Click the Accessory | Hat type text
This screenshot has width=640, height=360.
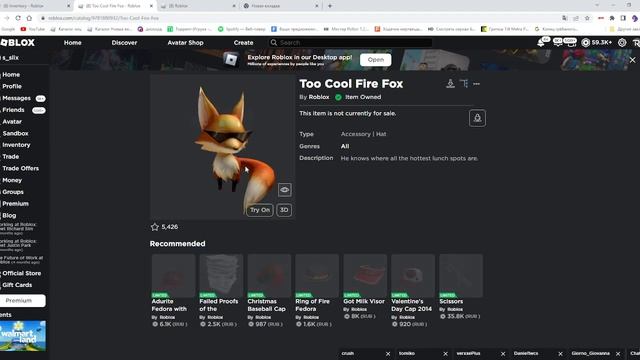click(x=363, y=134)
